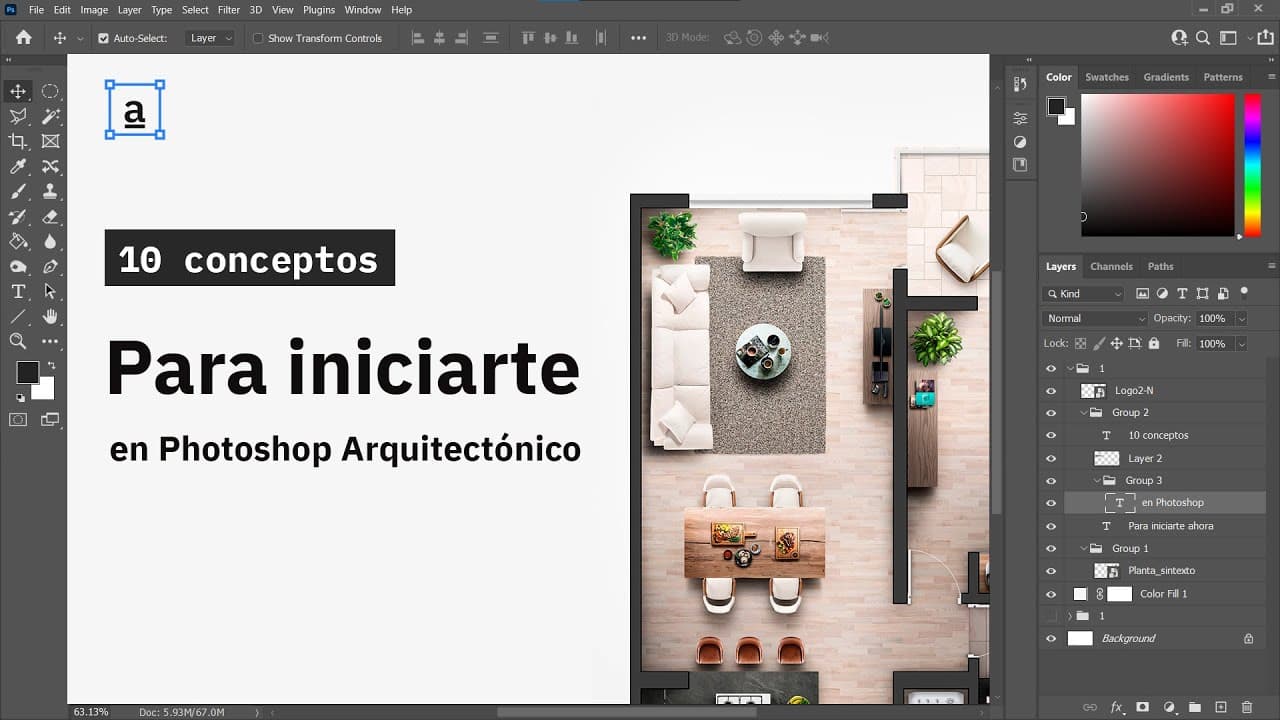Select the Blur drop tool
The height and width of the screenshot is (720, 1280).
click(50, 241)
